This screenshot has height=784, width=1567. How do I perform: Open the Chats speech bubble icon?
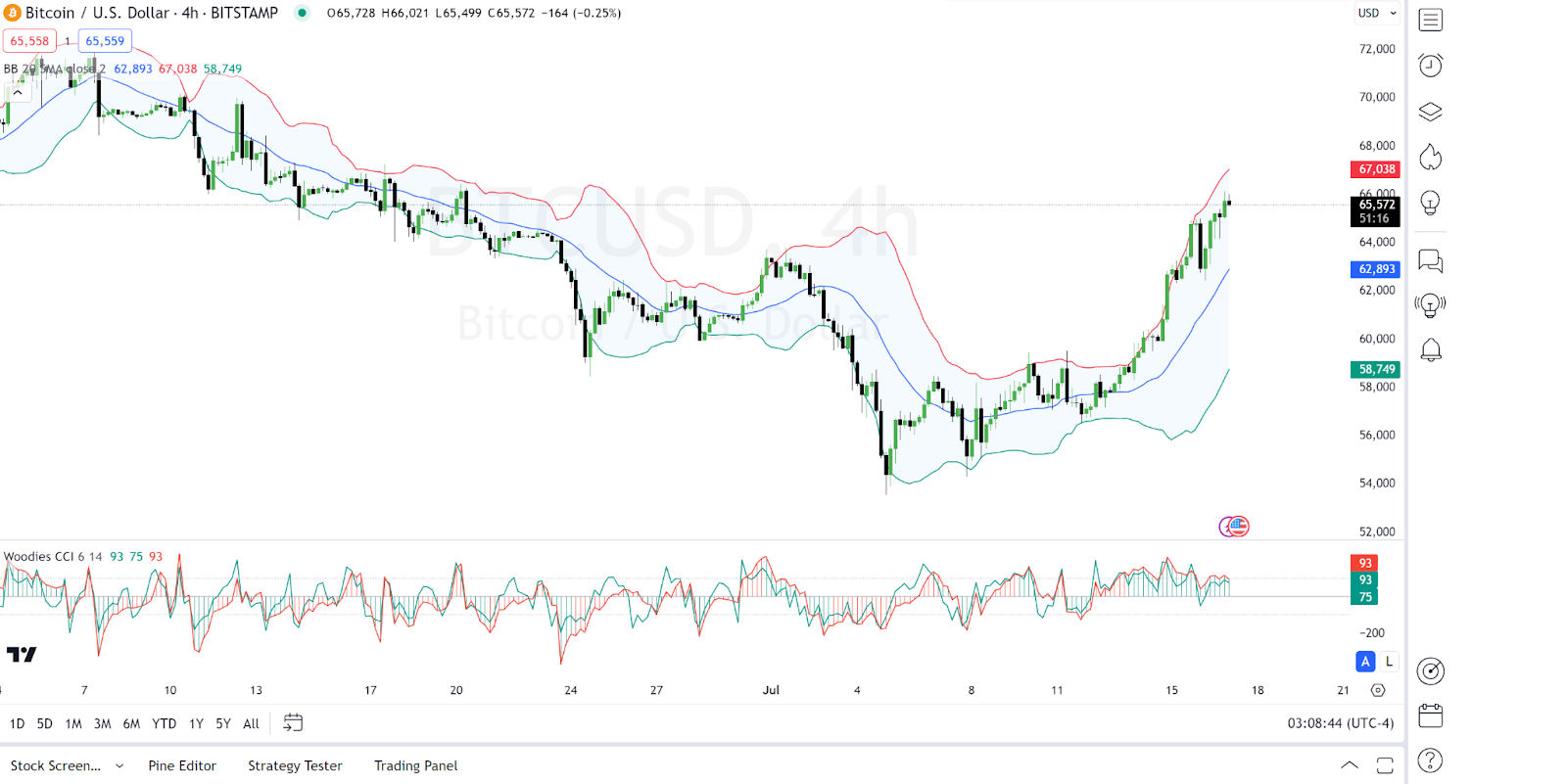click(1430, 260)
